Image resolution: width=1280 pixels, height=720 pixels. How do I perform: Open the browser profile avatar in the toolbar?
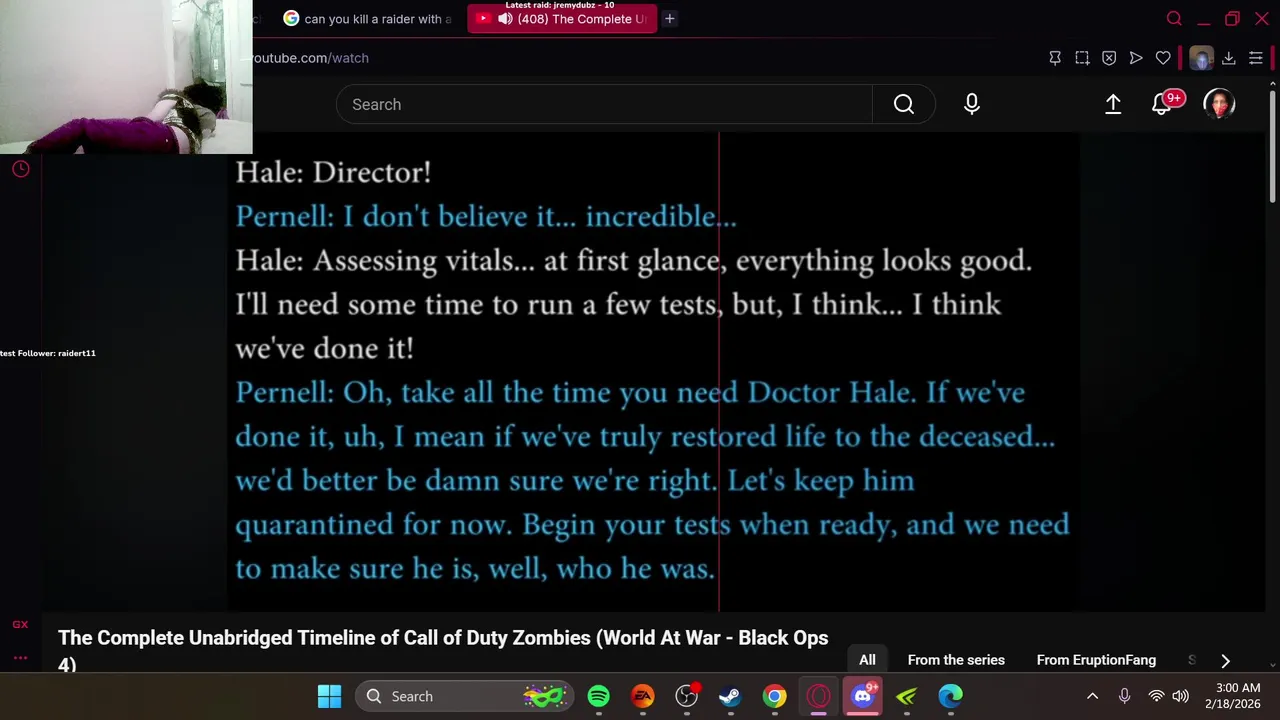(x=1201, y=58)
